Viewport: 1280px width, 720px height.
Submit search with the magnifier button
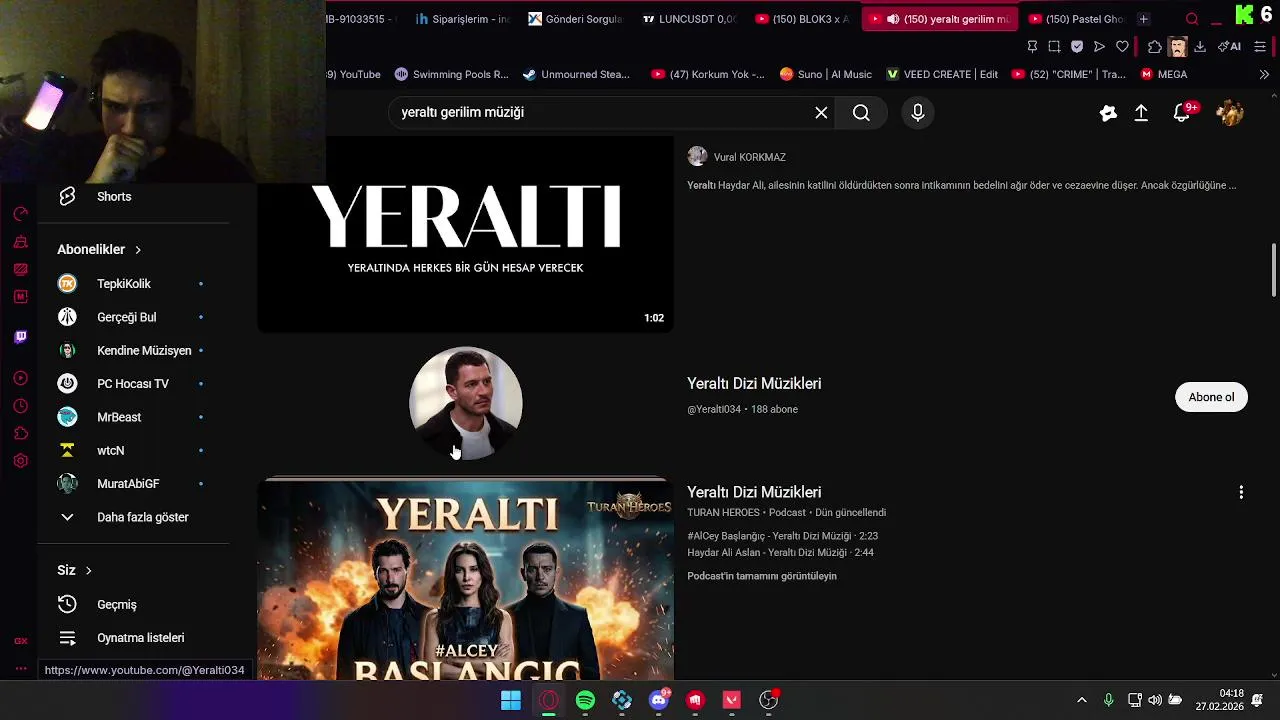[x=861, y=113]
